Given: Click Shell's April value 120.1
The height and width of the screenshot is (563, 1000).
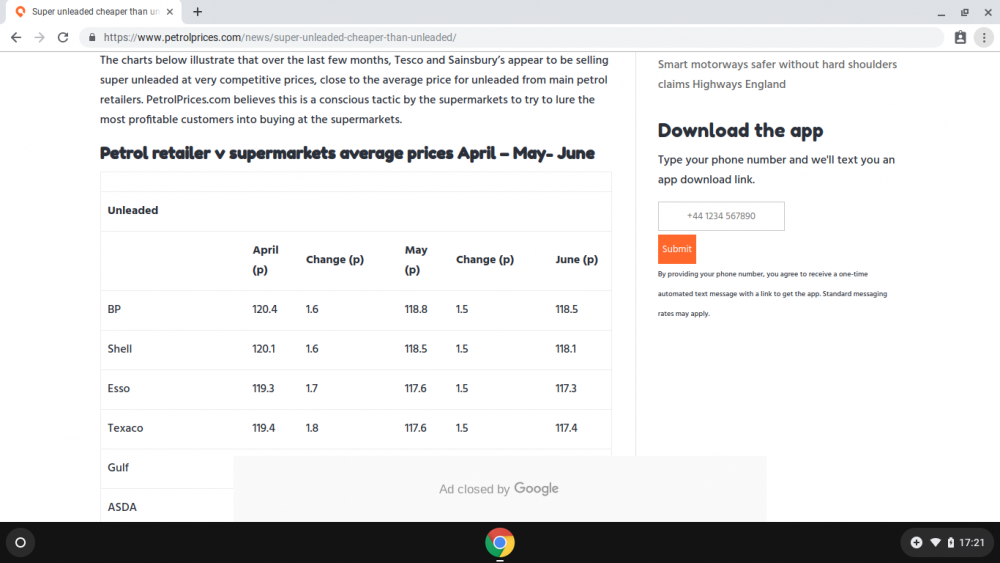Looking at the screenshot, I should (x=263, y=349).
